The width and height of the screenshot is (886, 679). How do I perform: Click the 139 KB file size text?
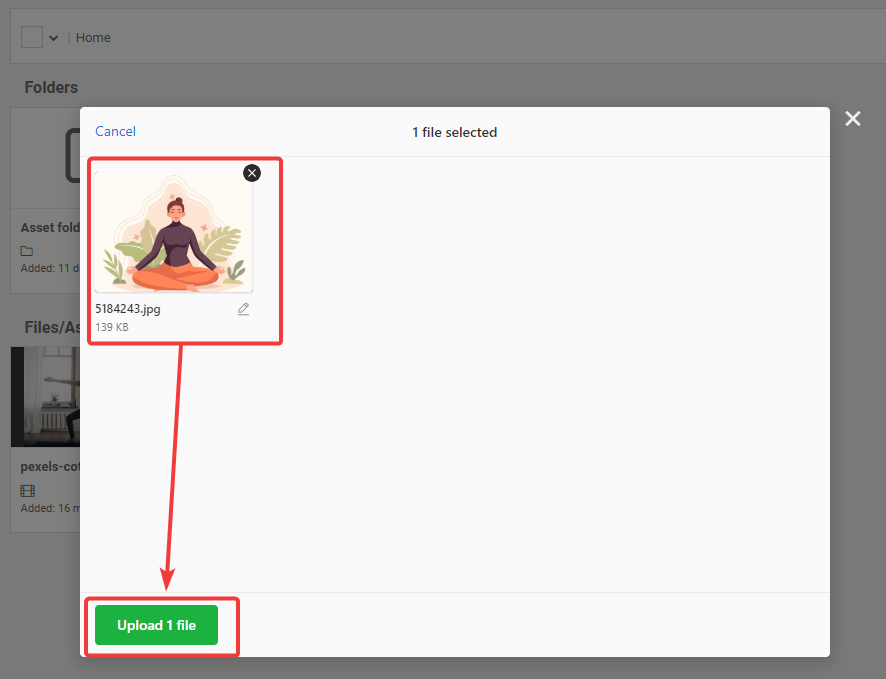pyautogui.click(x=112, y=327)
